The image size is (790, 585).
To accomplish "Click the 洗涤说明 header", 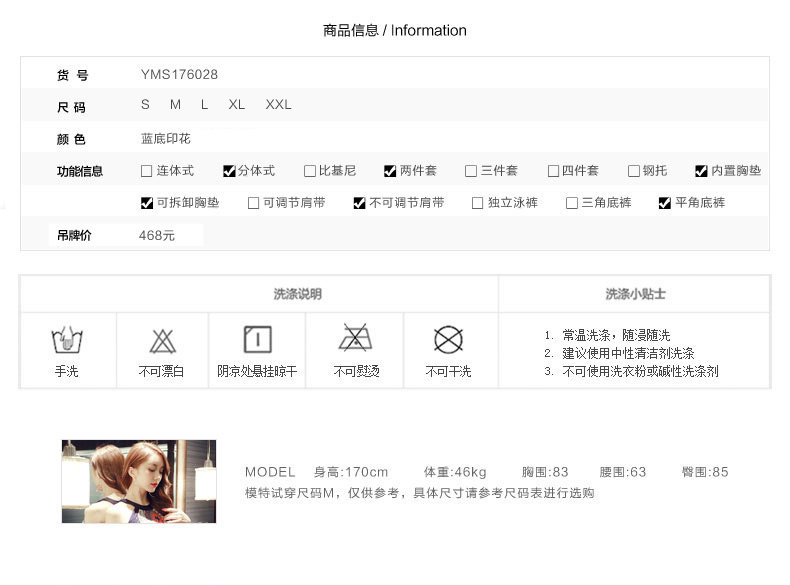I will pos(297,294).
